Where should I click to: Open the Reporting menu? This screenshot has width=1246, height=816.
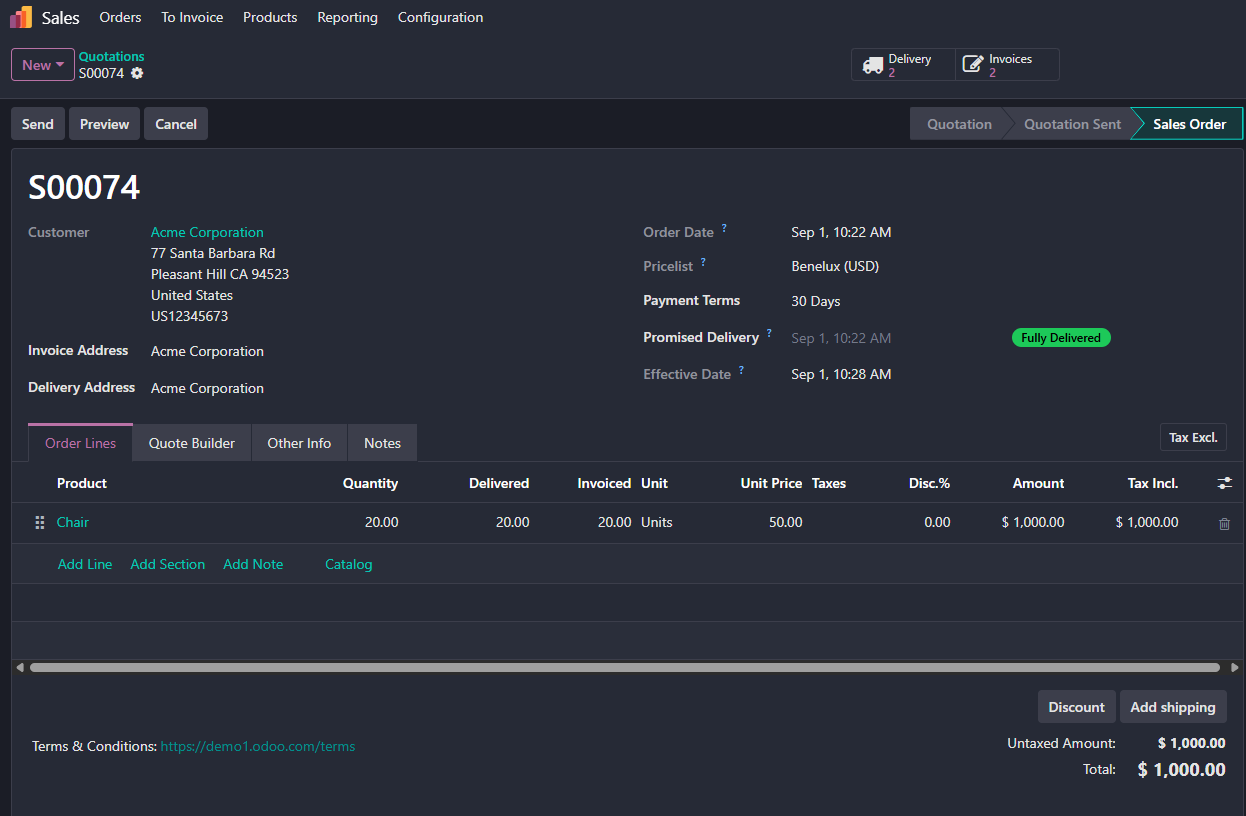click(347, 17)
